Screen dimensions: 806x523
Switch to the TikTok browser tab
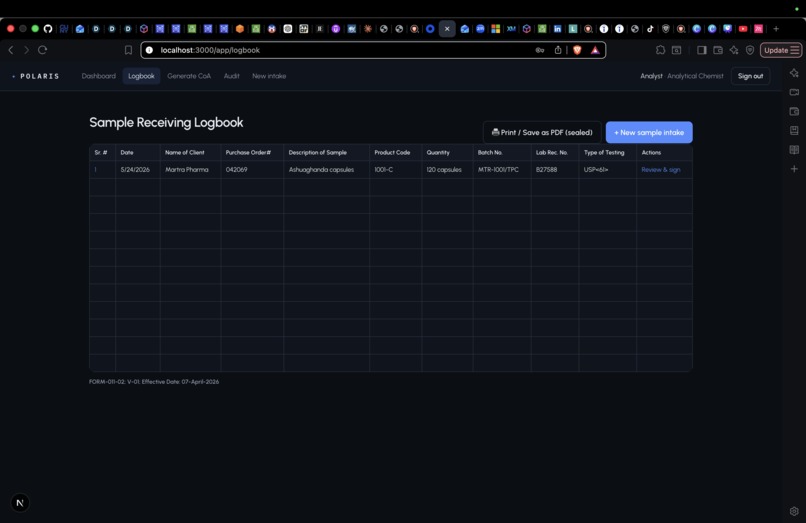pos(650,29)
